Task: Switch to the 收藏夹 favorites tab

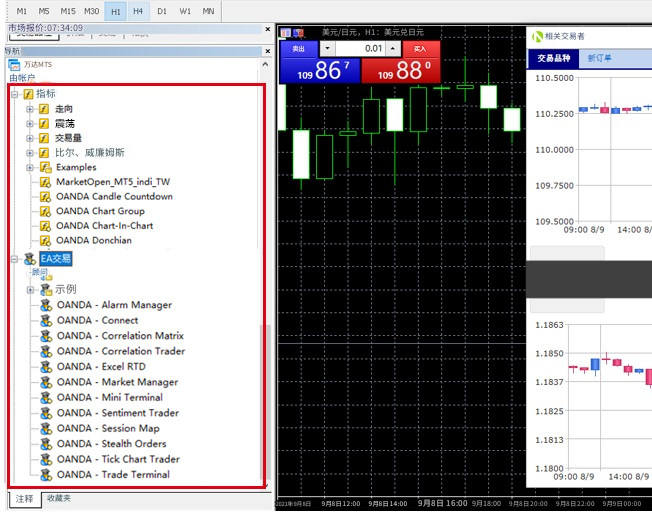Action: [59, 498]
